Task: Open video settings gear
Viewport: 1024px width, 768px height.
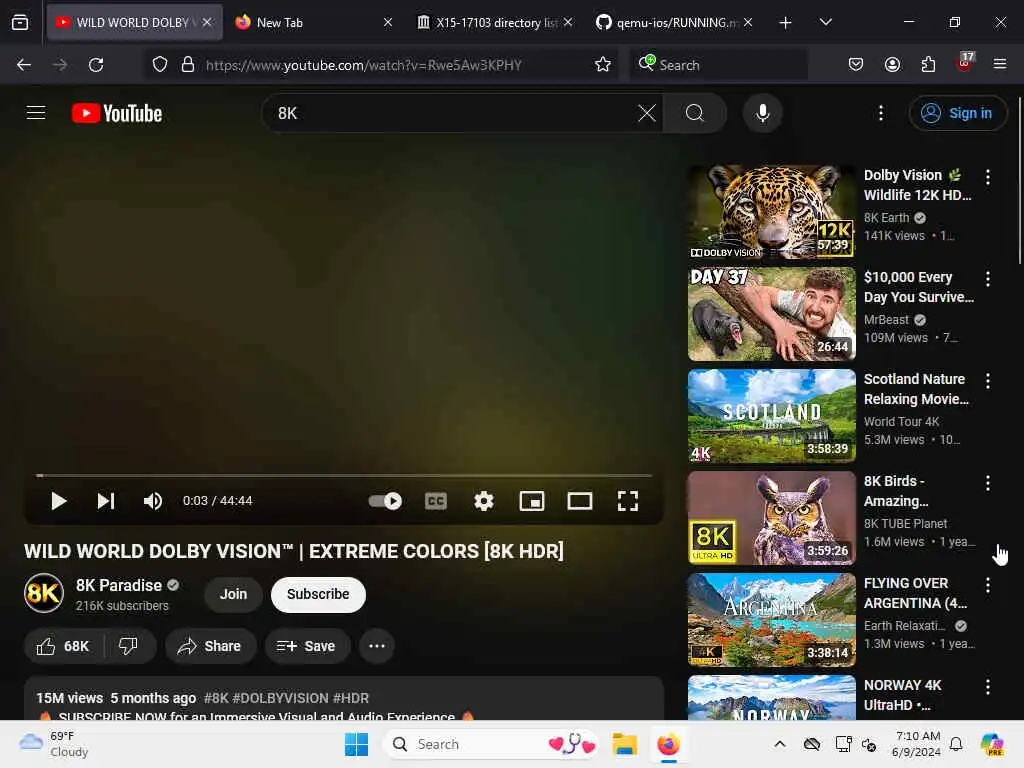Action: 484,501
